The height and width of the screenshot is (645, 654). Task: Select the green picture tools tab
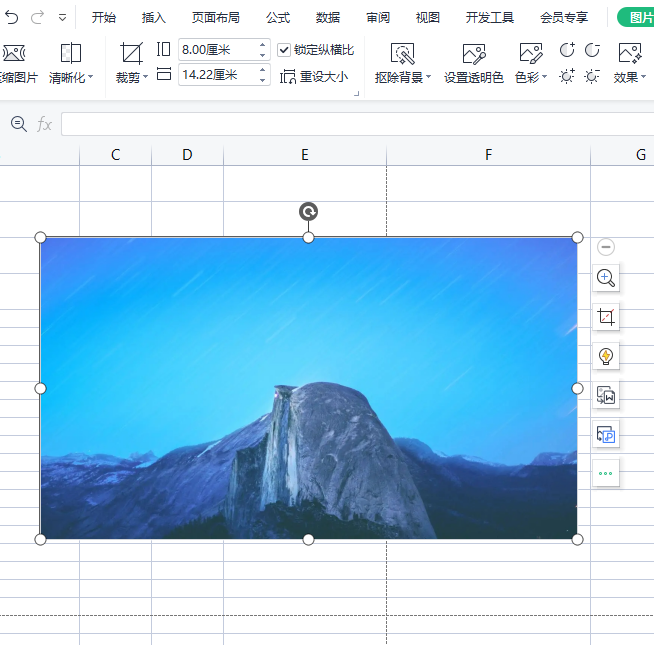click(636, 18)
